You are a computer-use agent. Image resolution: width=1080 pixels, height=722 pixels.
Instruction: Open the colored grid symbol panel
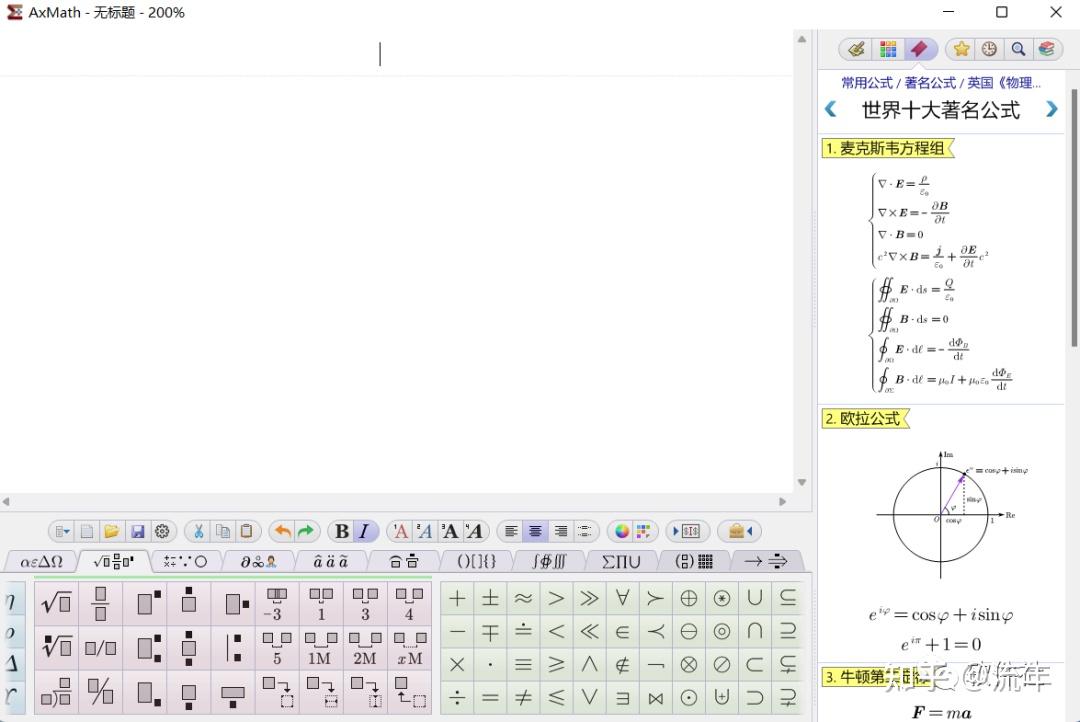pyautogui.click(x=888, y=49)
